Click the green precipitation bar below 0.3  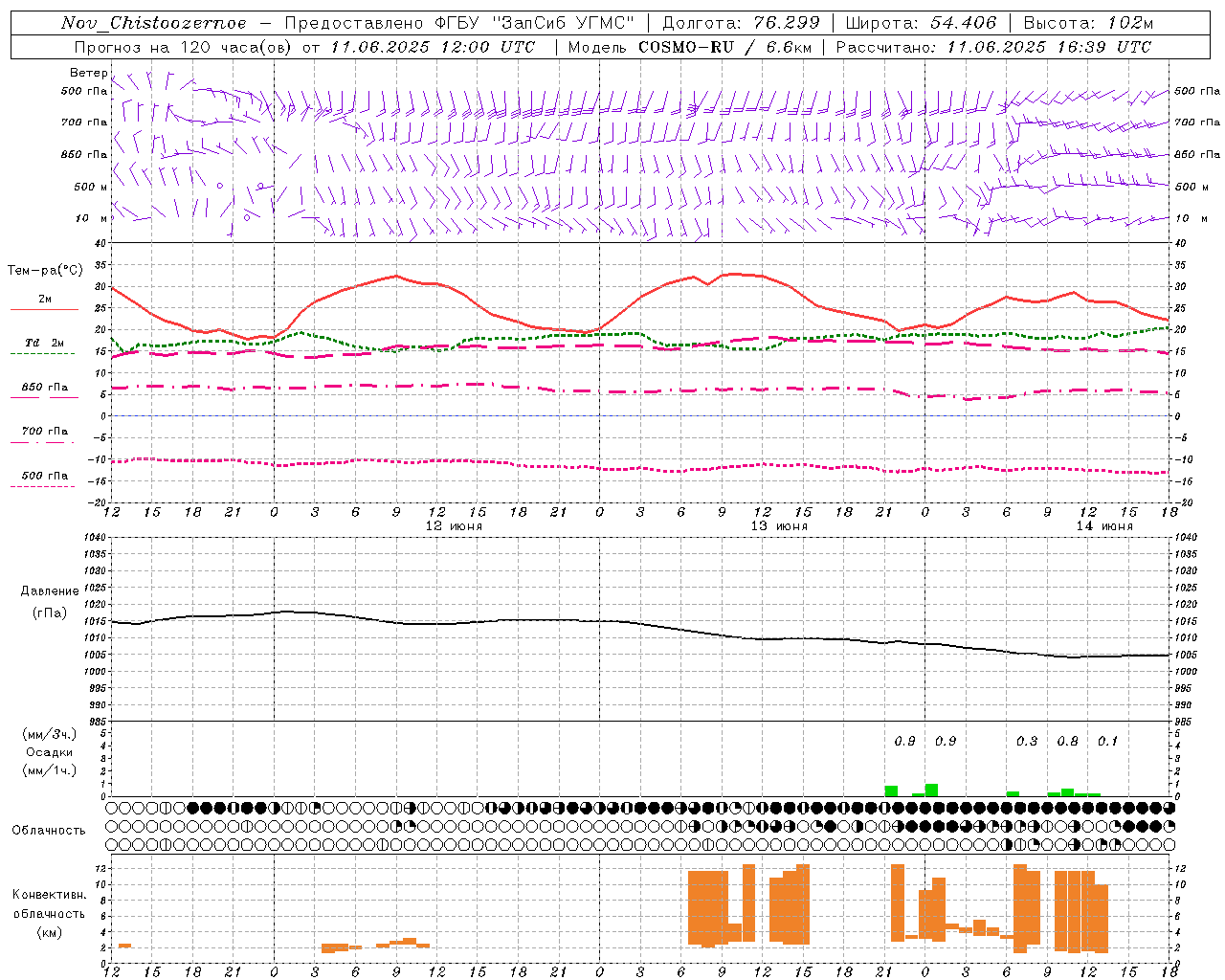tap(1013, 793)
